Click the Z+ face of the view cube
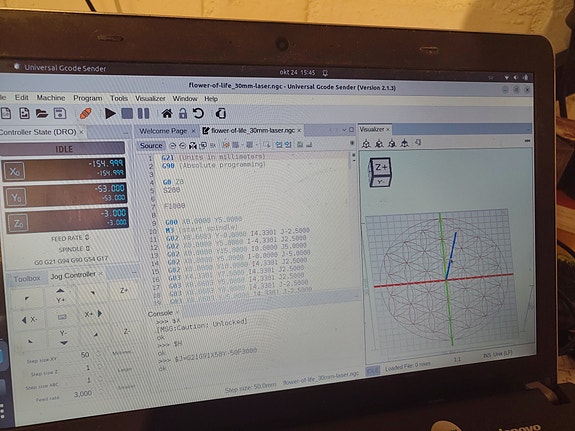Image resolution: width=575 pixels, height=431 pixels. [381, 168]
